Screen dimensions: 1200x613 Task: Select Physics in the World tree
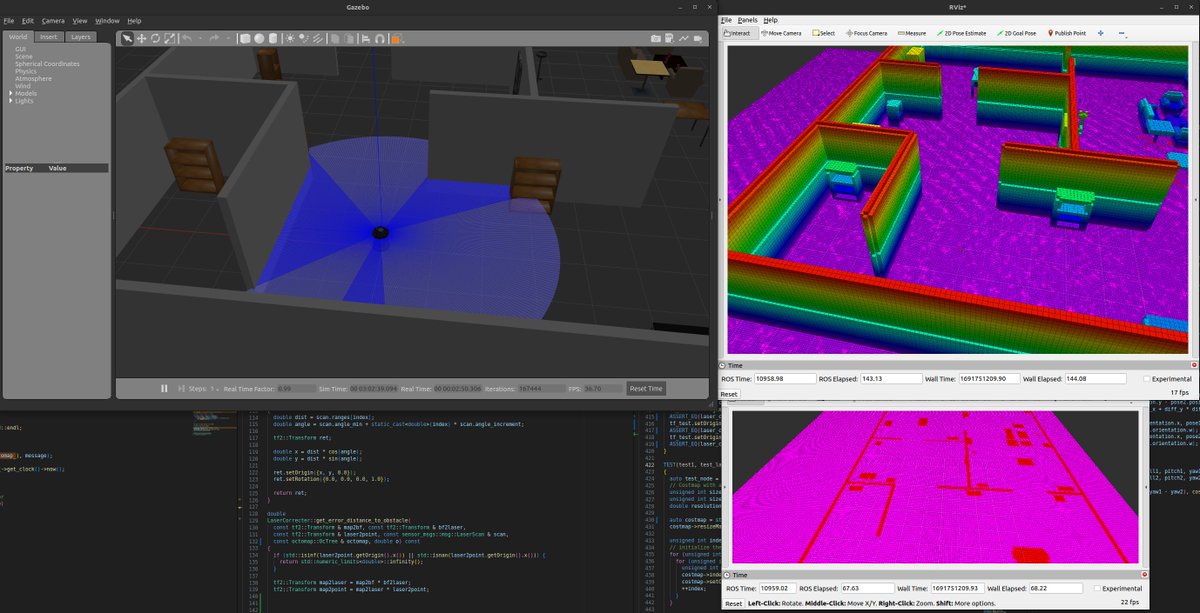[x=26, y=71]
